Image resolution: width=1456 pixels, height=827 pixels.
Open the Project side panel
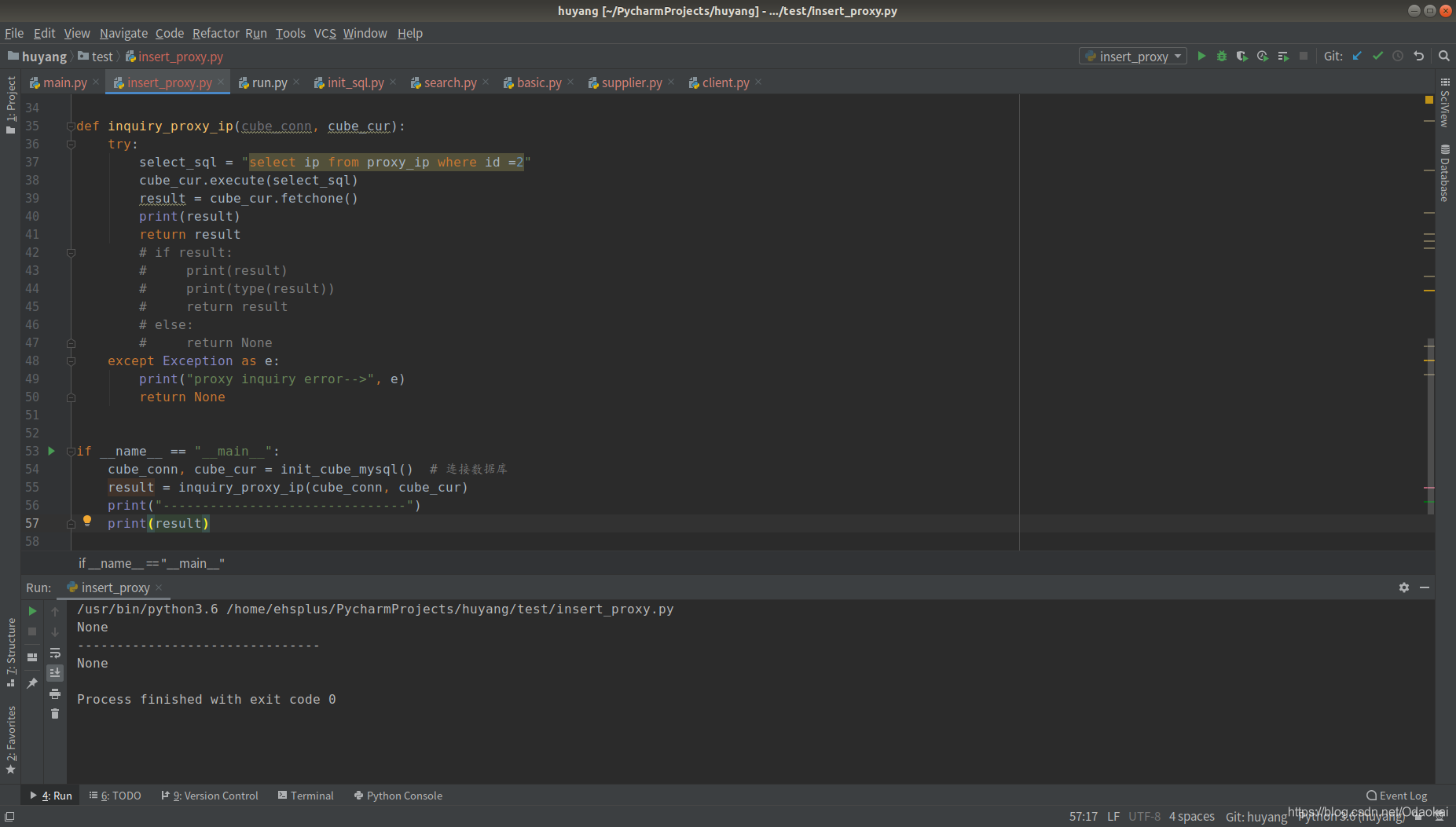[x=11, y=104]
